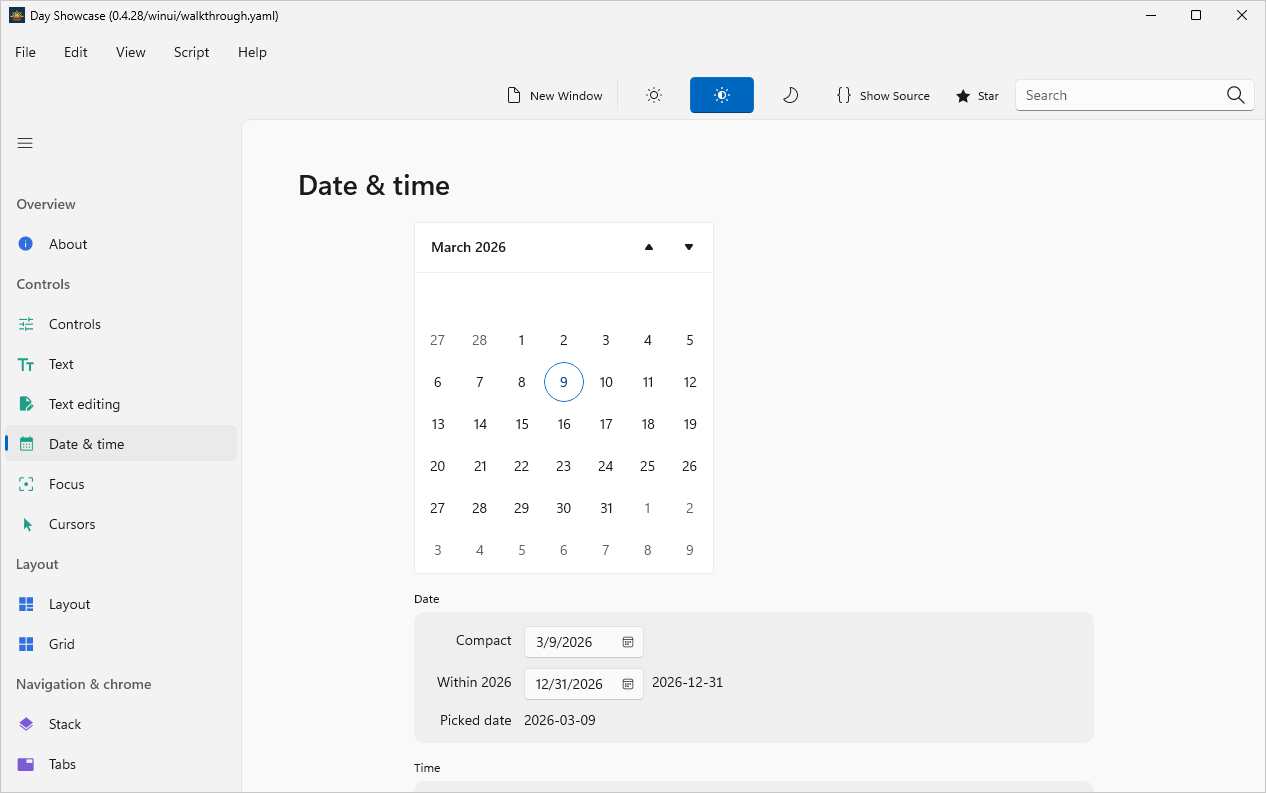Open Compact date picker 3/9/2026

coord(584,642)
